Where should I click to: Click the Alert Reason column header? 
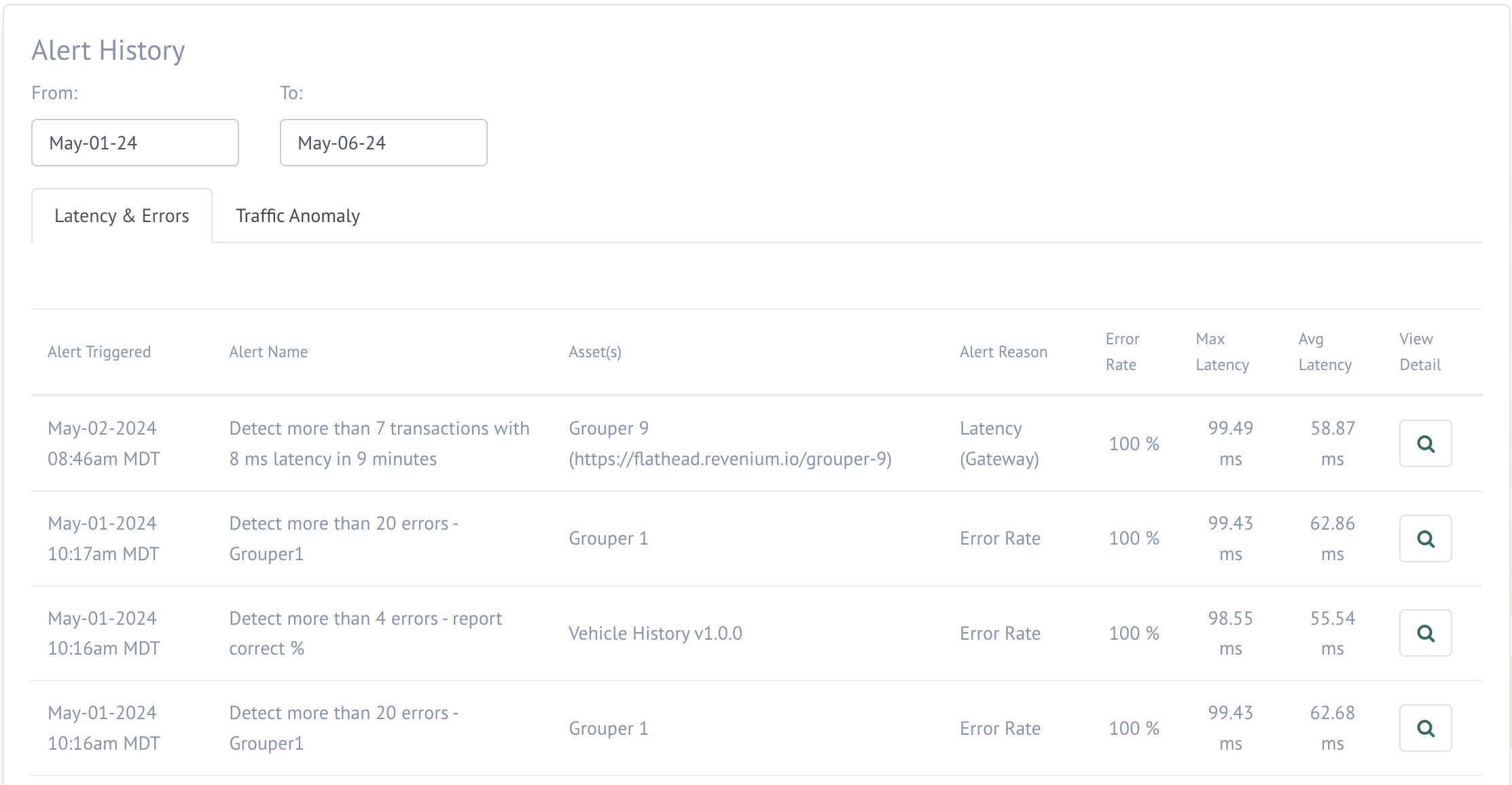click(x=1003, y=352)
